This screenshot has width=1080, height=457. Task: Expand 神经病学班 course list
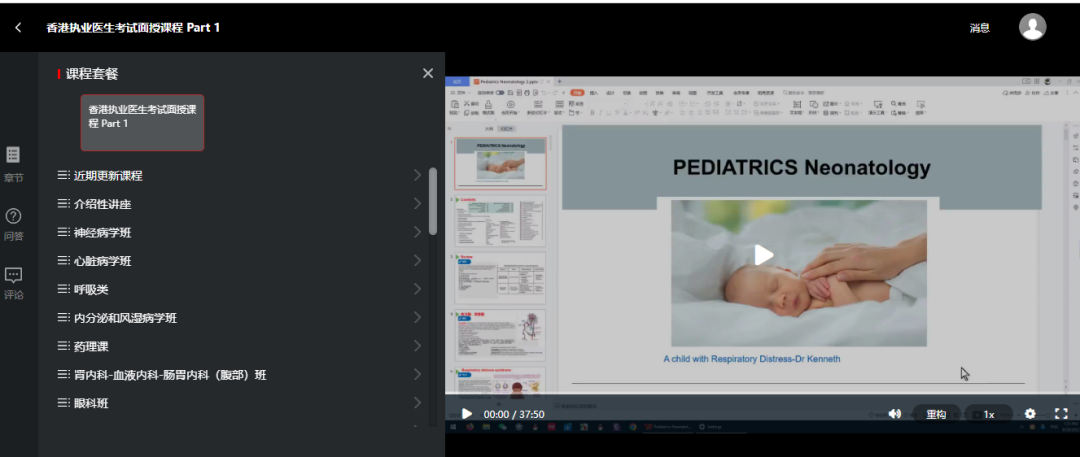(240, 233)
